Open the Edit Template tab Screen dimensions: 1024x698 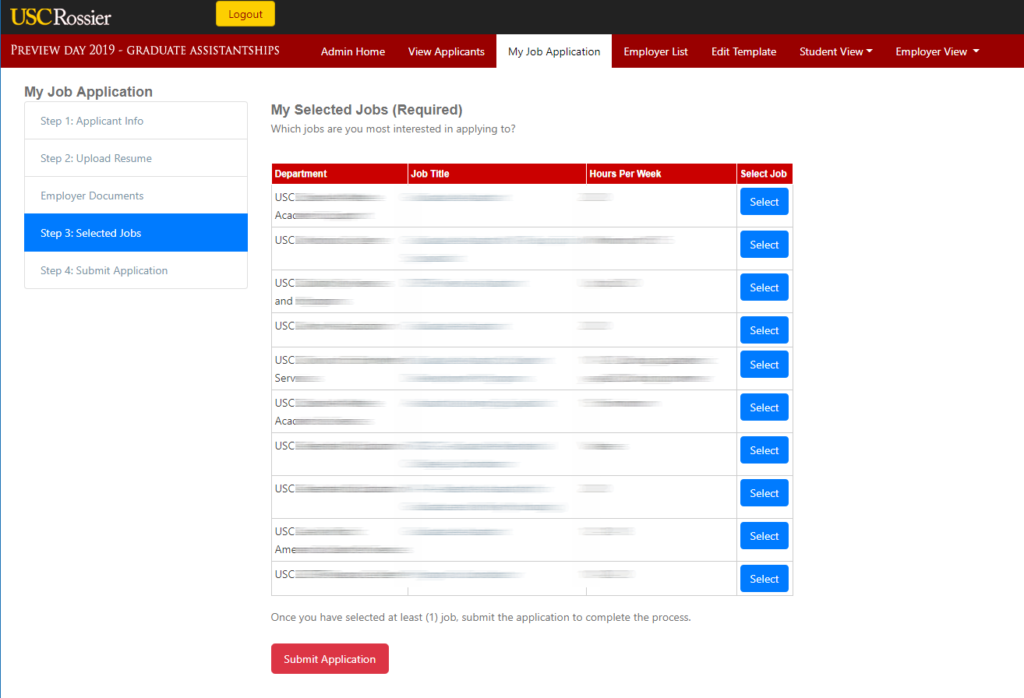click(743, 52)
